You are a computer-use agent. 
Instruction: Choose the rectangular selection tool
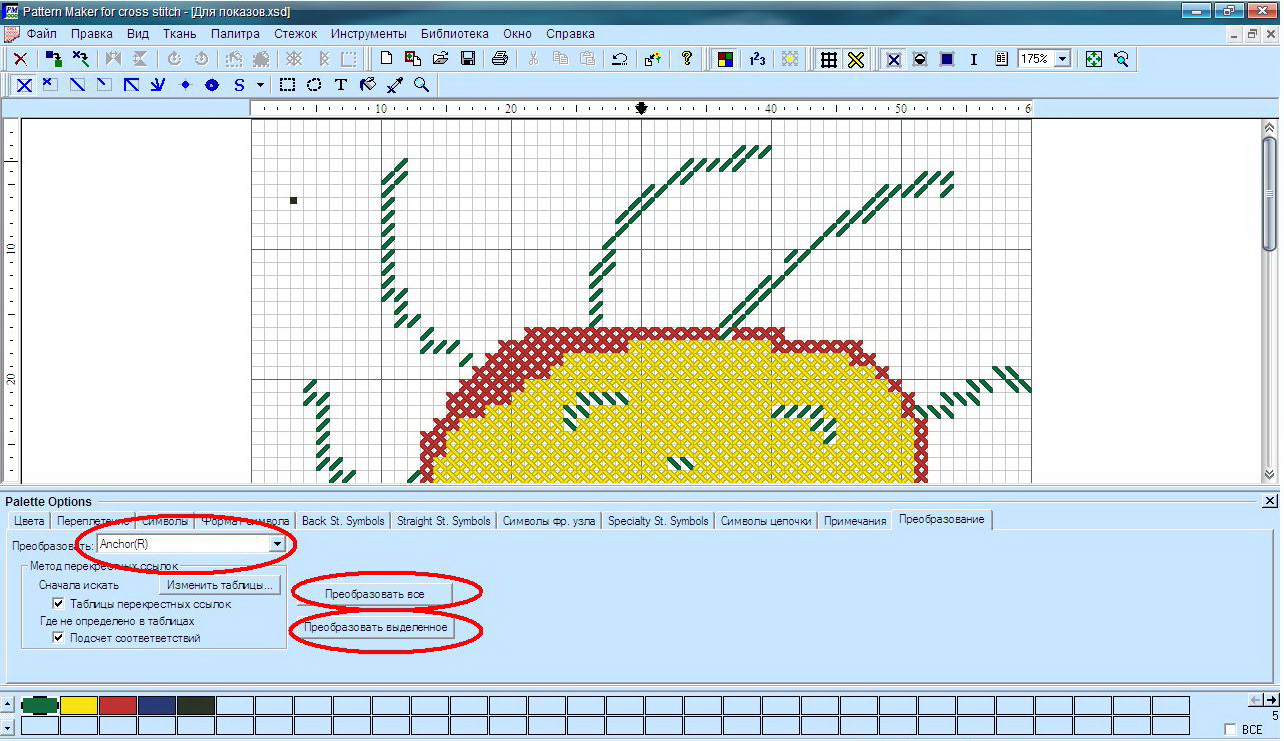tap(287, 85)
